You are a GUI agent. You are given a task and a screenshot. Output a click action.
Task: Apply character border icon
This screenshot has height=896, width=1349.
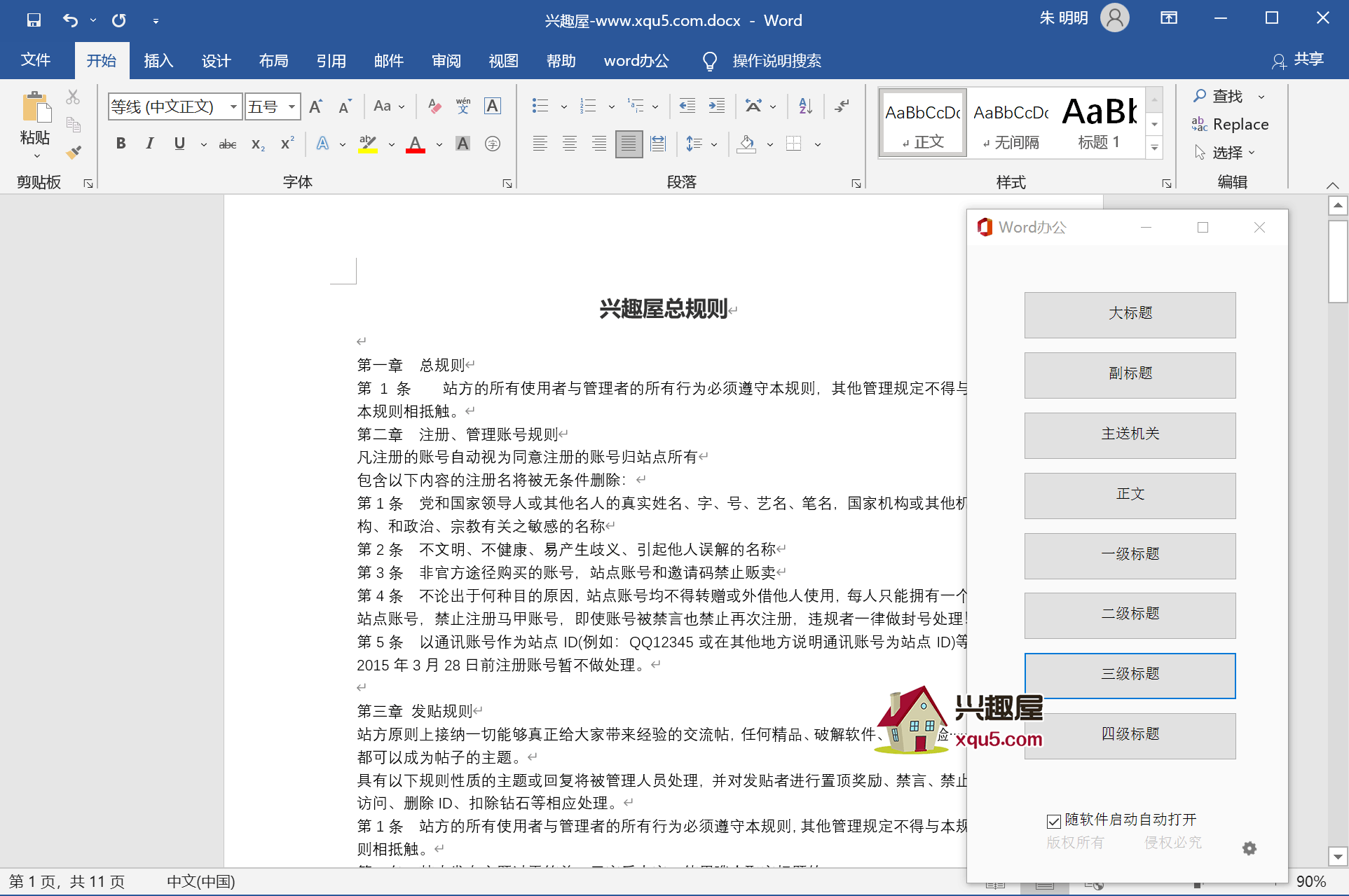(x=493, y=106)
